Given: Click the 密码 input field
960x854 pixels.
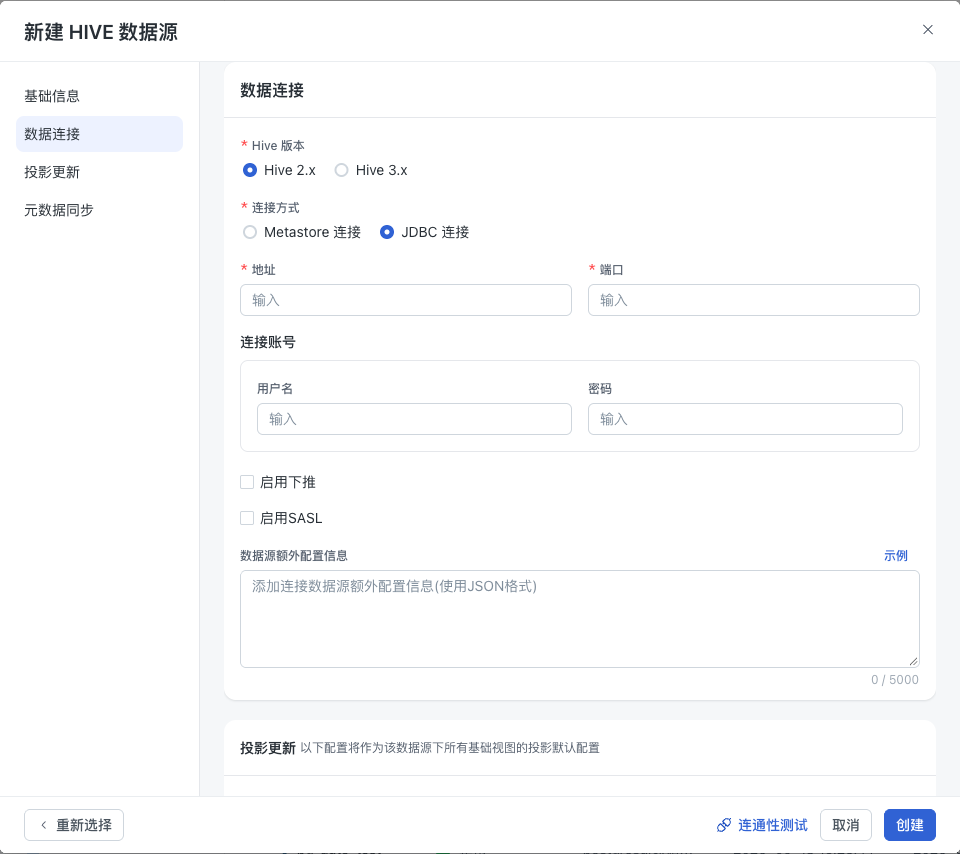Looking at the screenshot, I should point(745,419).
